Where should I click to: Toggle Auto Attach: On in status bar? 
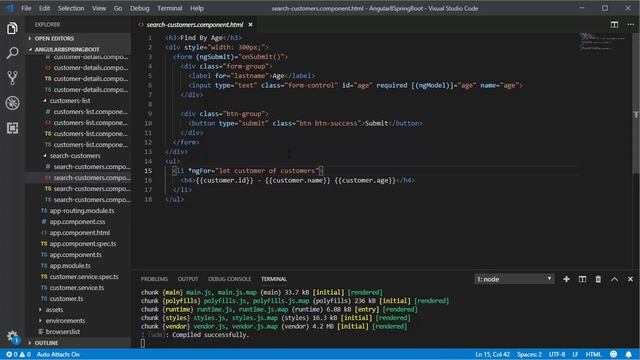[x=58, y=354]
